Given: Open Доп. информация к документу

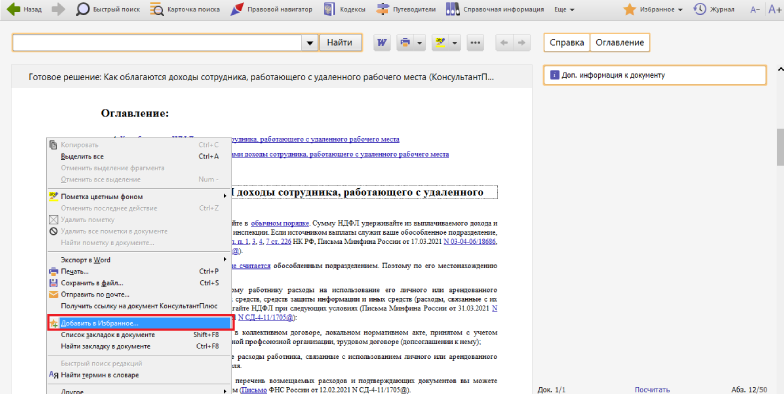Looking at the screenshot, I should coord(654,75).
